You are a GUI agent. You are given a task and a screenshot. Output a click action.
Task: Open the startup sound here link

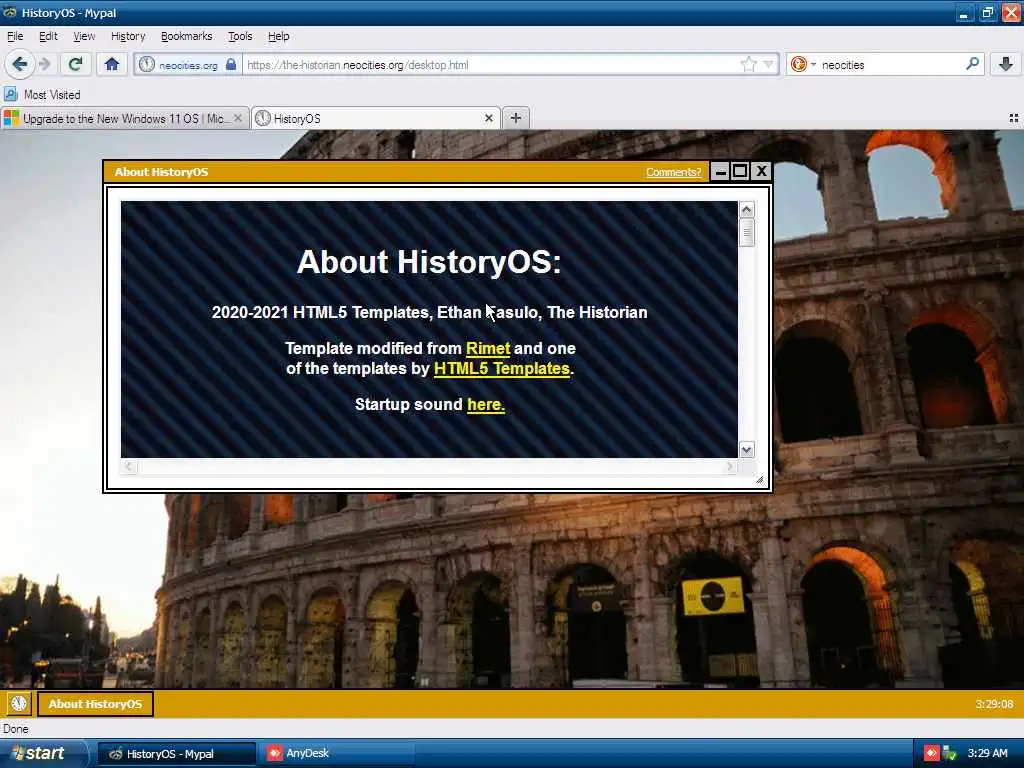pyautogui.click(x=486, y=404)
